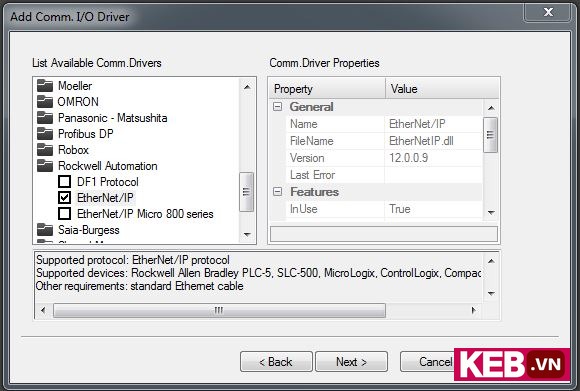Select the Moeller driver label
Viewport: 580px width, 391px height.
[75, 86]
